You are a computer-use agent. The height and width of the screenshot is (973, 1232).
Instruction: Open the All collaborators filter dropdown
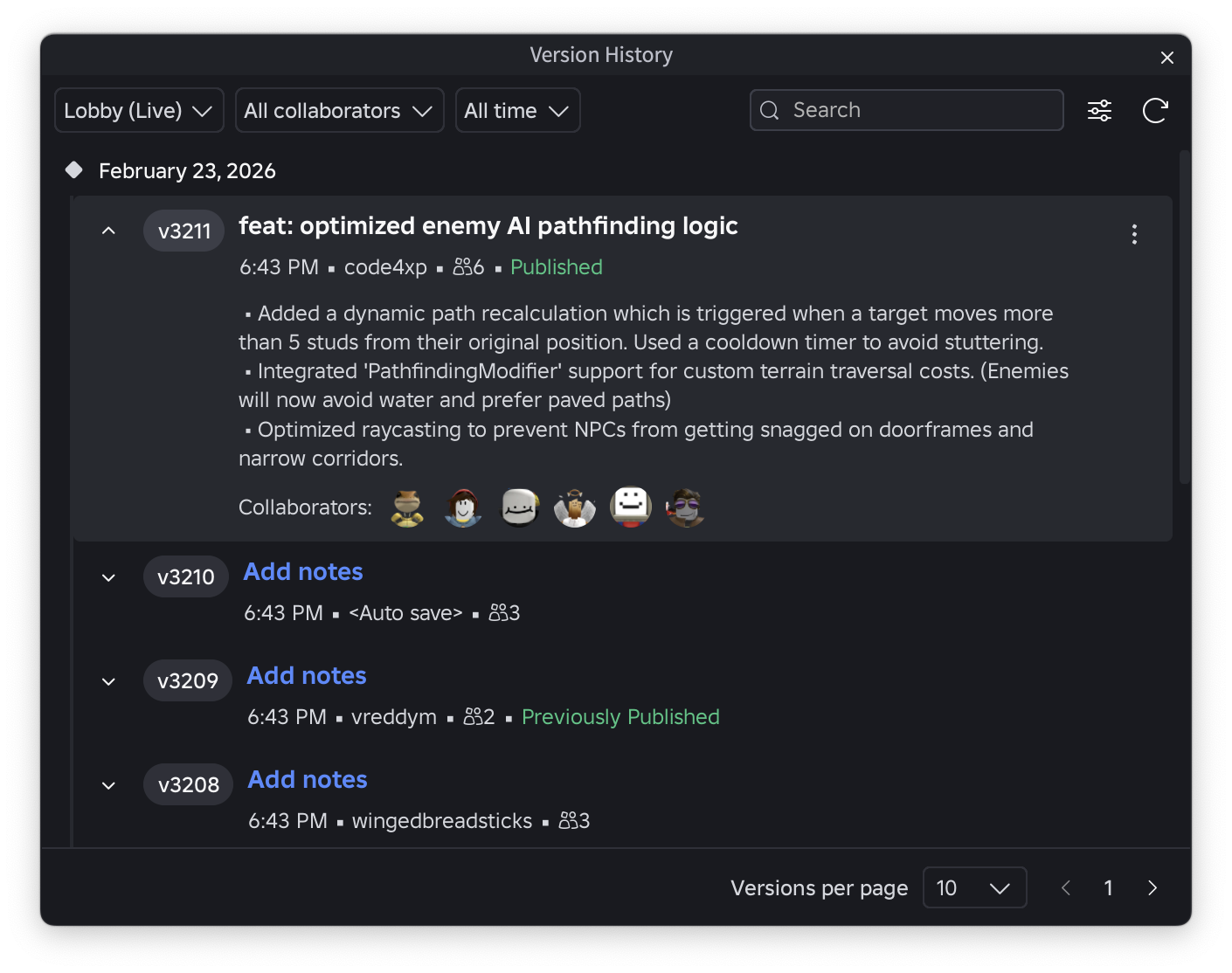pyautogui.click(x=339, y=111)
